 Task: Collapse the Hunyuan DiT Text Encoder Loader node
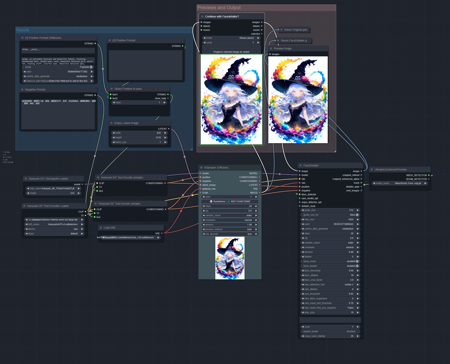pyautogui.click(x=24, y=206)
